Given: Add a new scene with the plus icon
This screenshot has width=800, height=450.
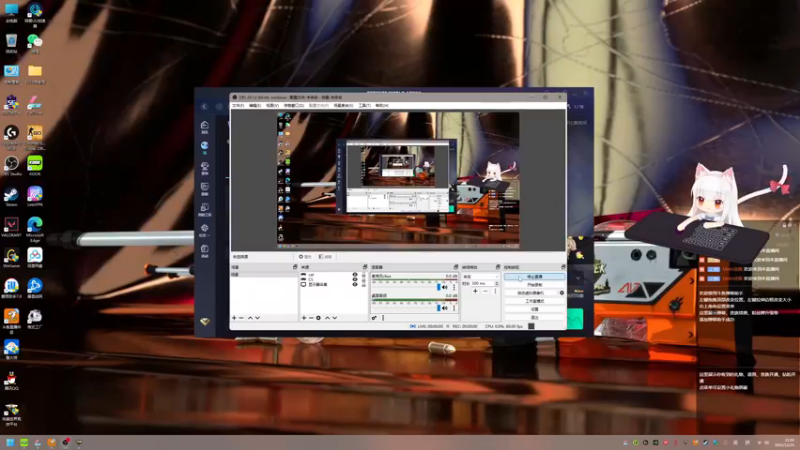Looking at the screenshot, I should point(234,318).
